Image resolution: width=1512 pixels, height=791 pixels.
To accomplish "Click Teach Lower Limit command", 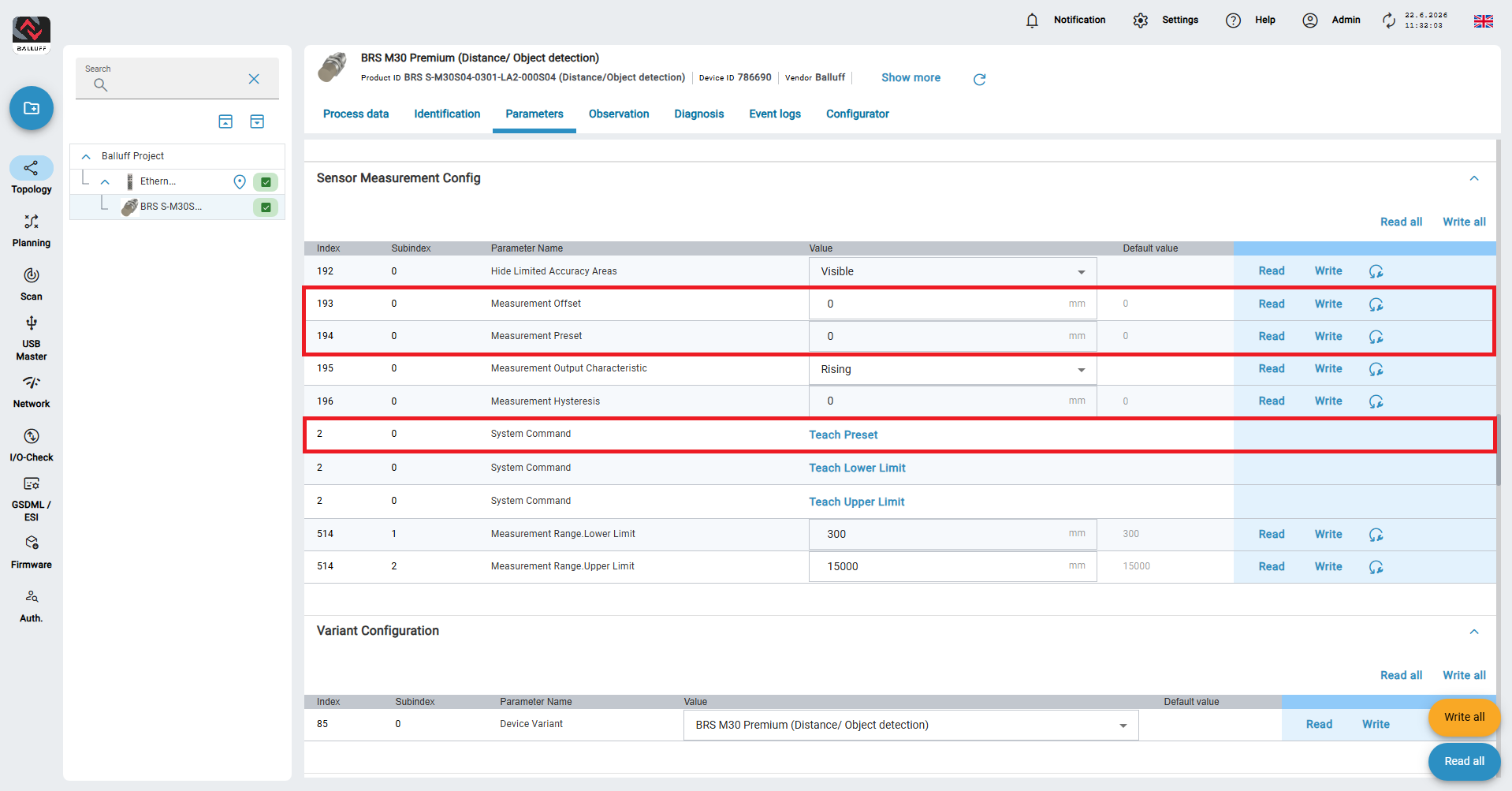I will (858, 468).
